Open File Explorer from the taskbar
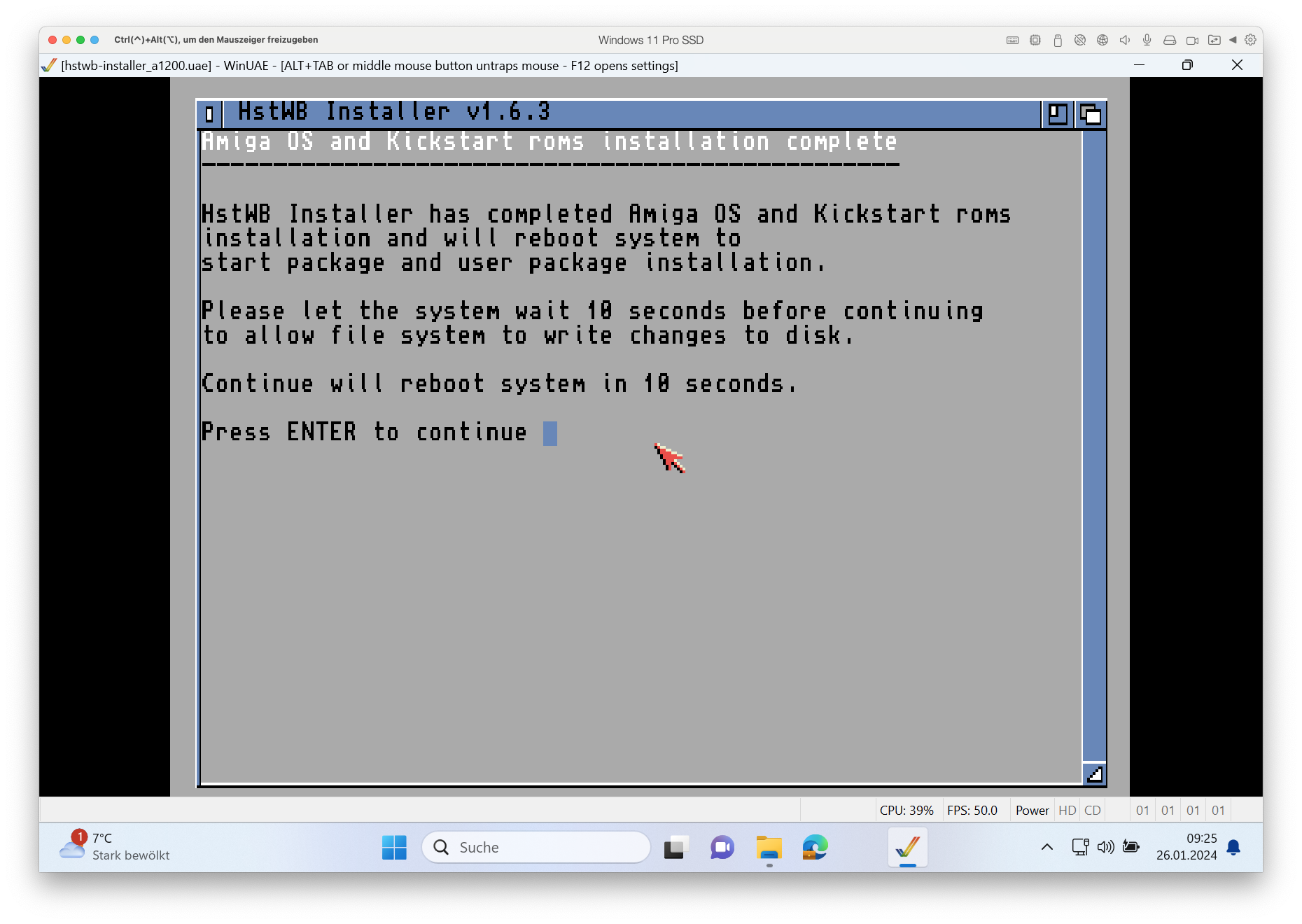 [x=769, y=847]
